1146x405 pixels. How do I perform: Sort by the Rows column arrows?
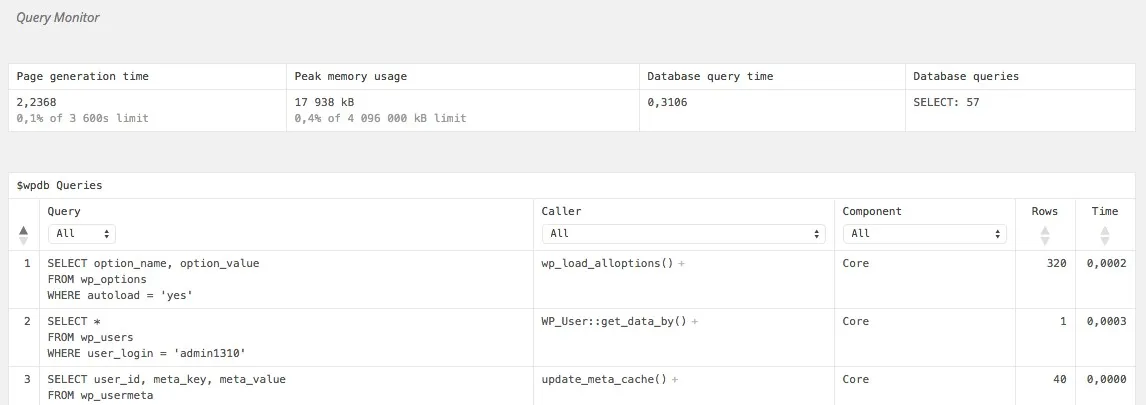(1044, 235)
